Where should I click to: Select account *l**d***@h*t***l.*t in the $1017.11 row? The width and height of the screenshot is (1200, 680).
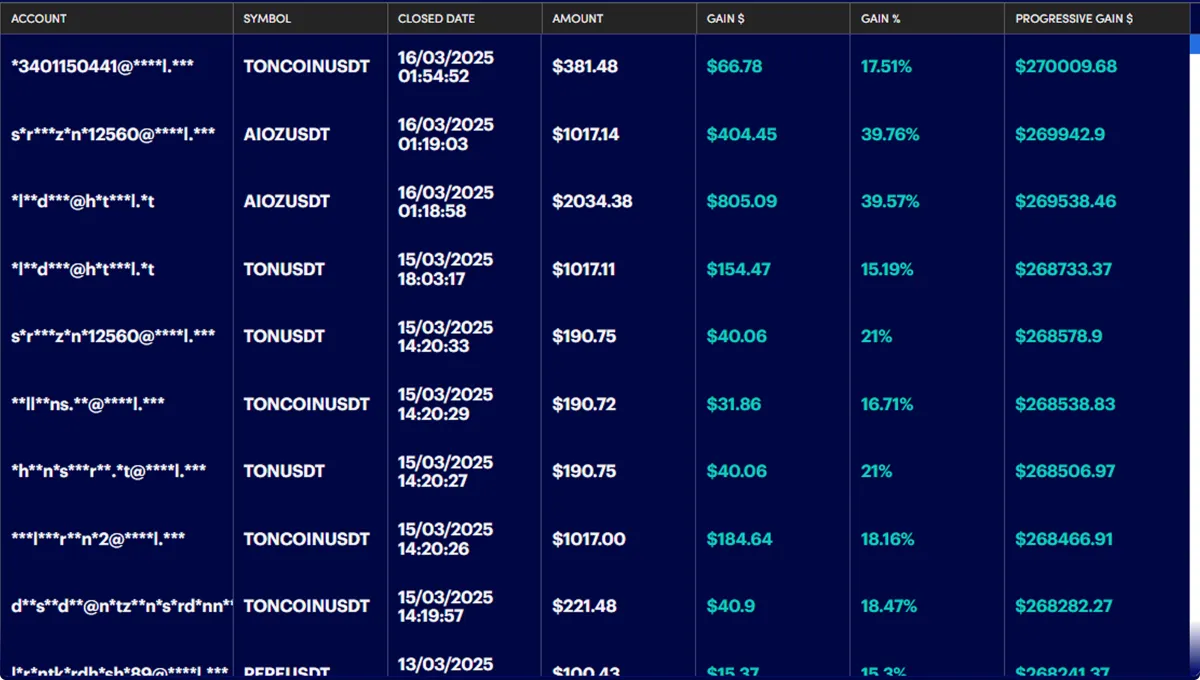pos(83,269)
